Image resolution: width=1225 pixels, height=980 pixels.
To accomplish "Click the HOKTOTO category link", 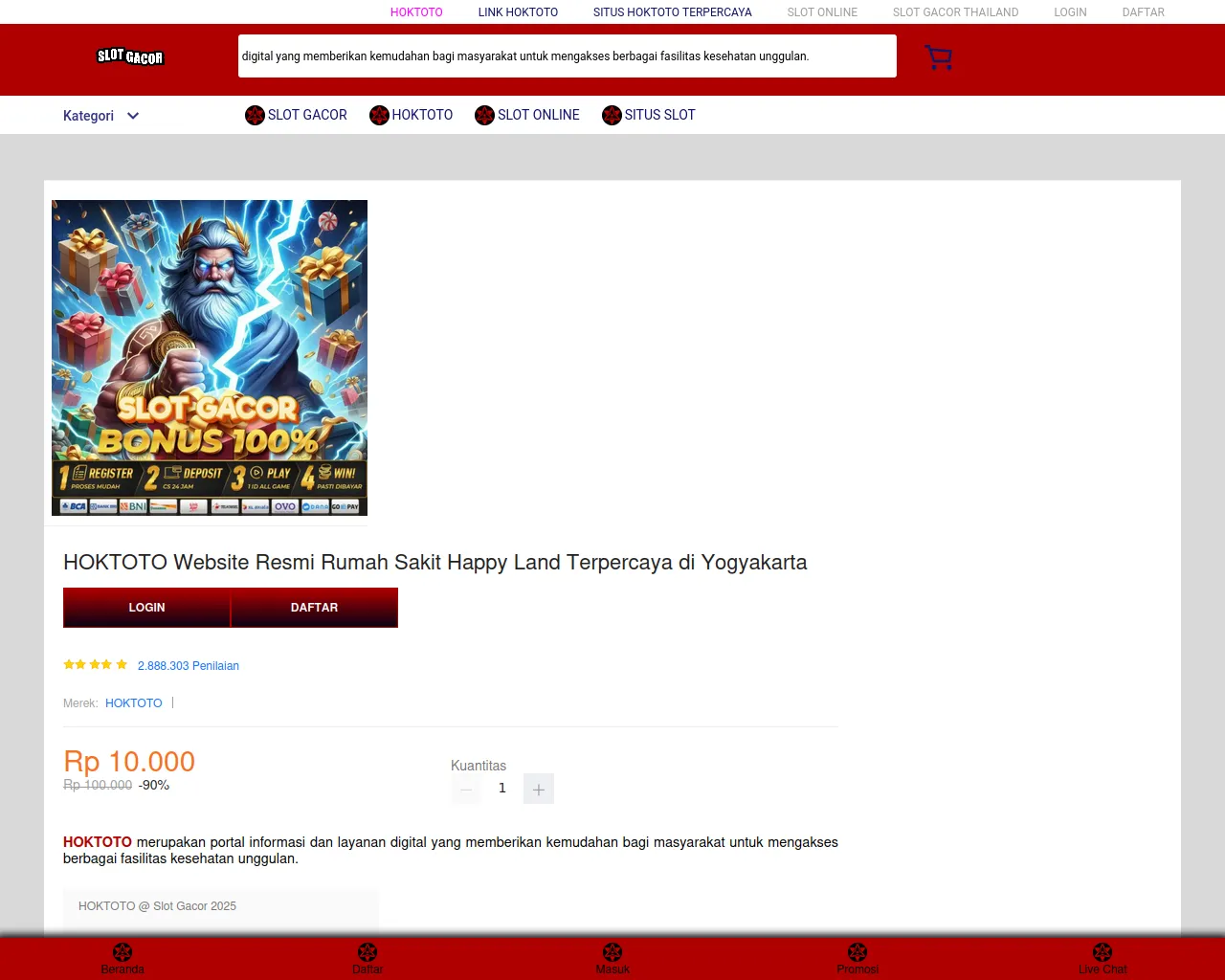I will (422, 115).
